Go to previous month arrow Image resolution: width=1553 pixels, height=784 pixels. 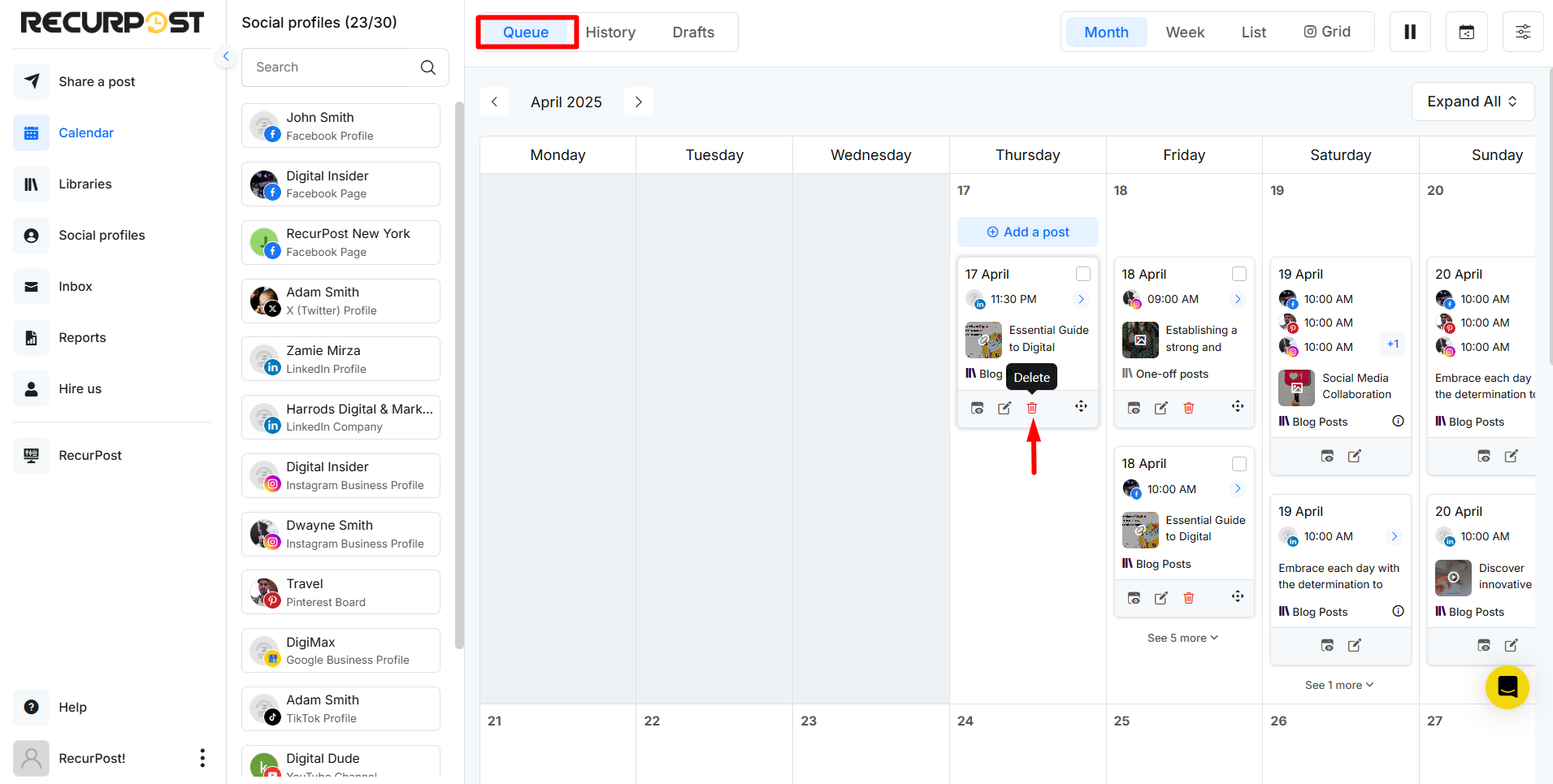pyautogui.click(x=494, y=102)
